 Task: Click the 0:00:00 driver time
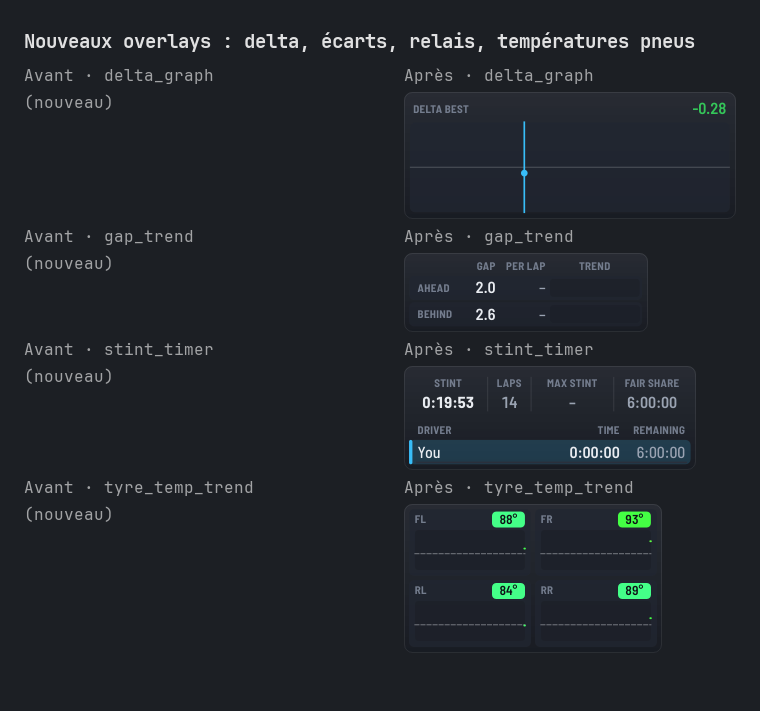point(594,453)
